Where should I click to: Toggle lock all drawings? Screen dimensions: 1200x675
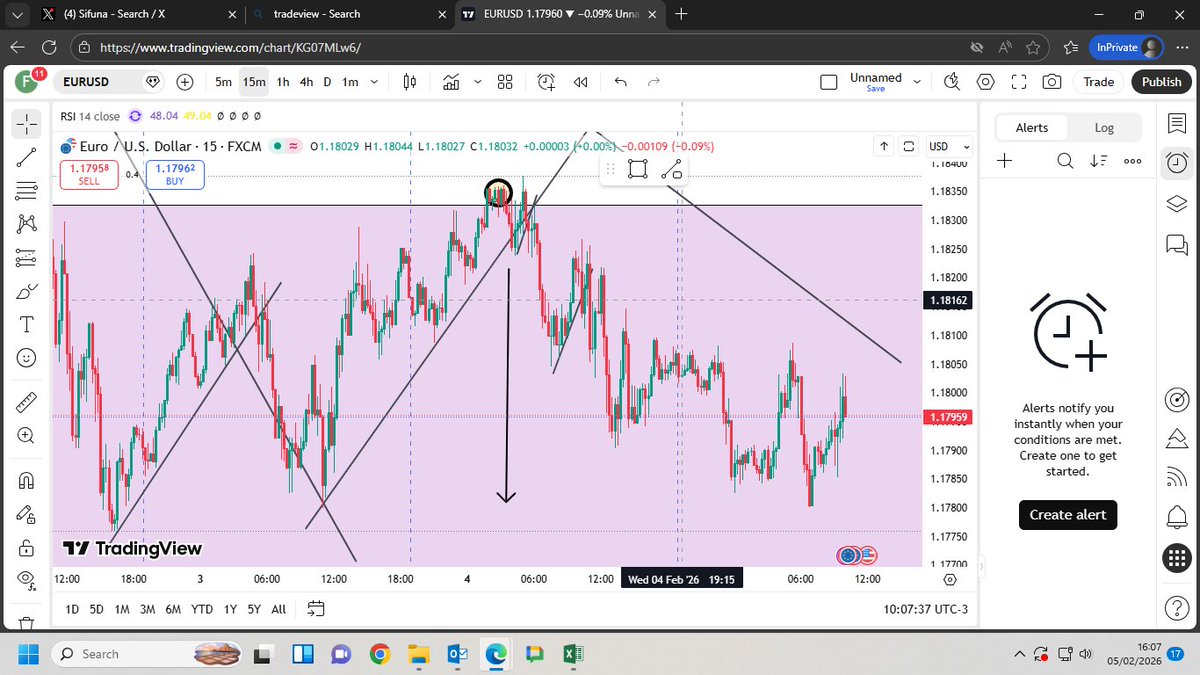[x=27, y=547]
